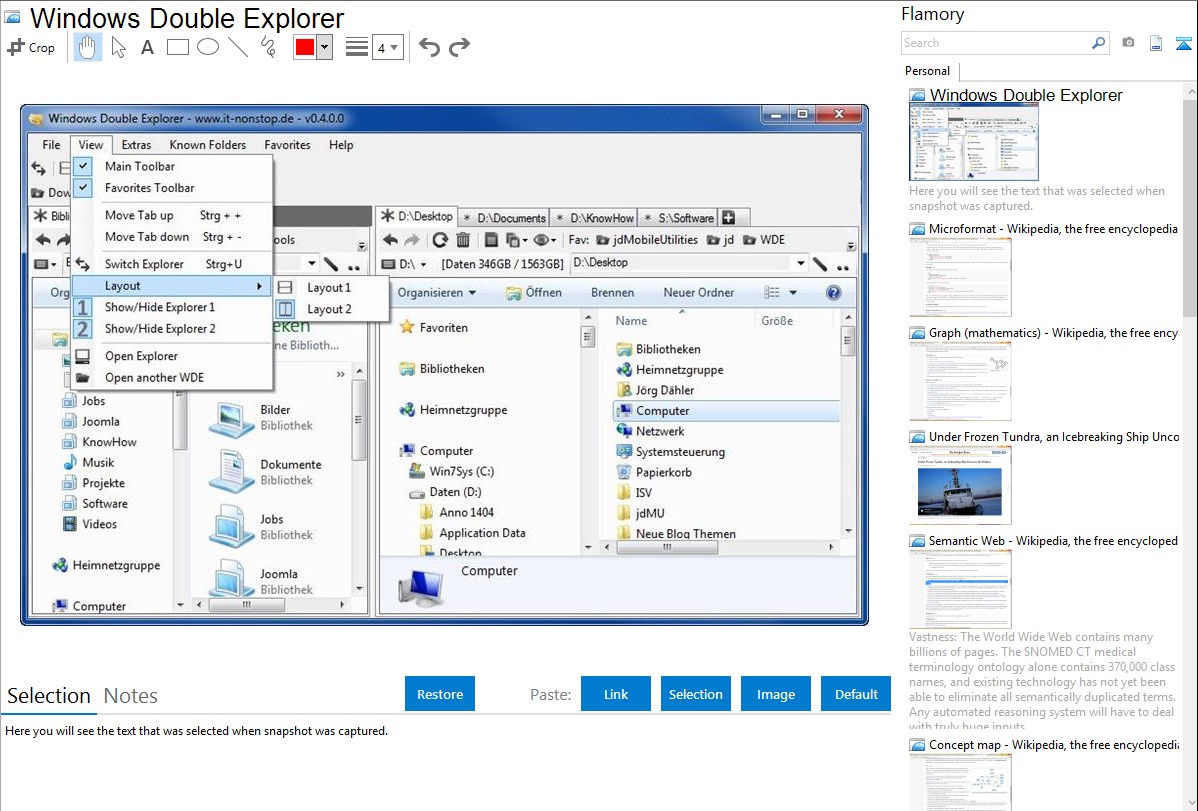
Task: Click the Flamory search field
Action: [x=995, y=43]
